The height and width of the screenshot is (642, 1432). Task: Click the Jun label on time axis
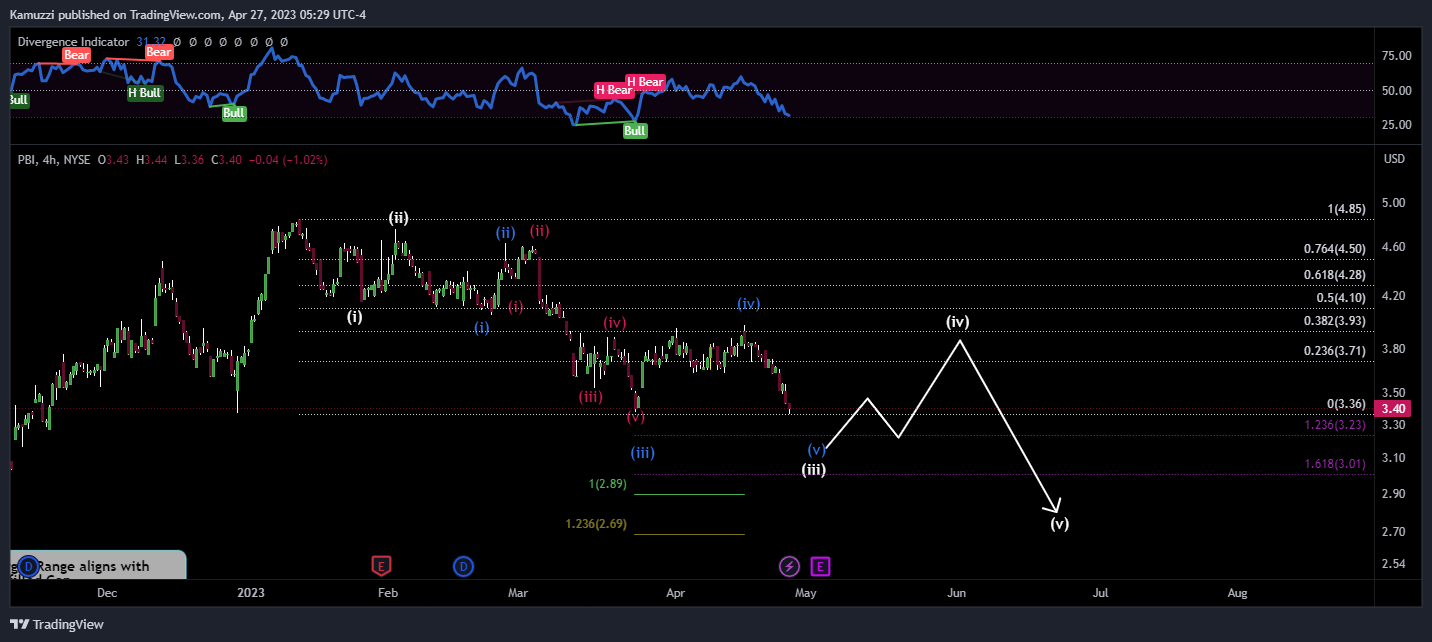point(957,593)
